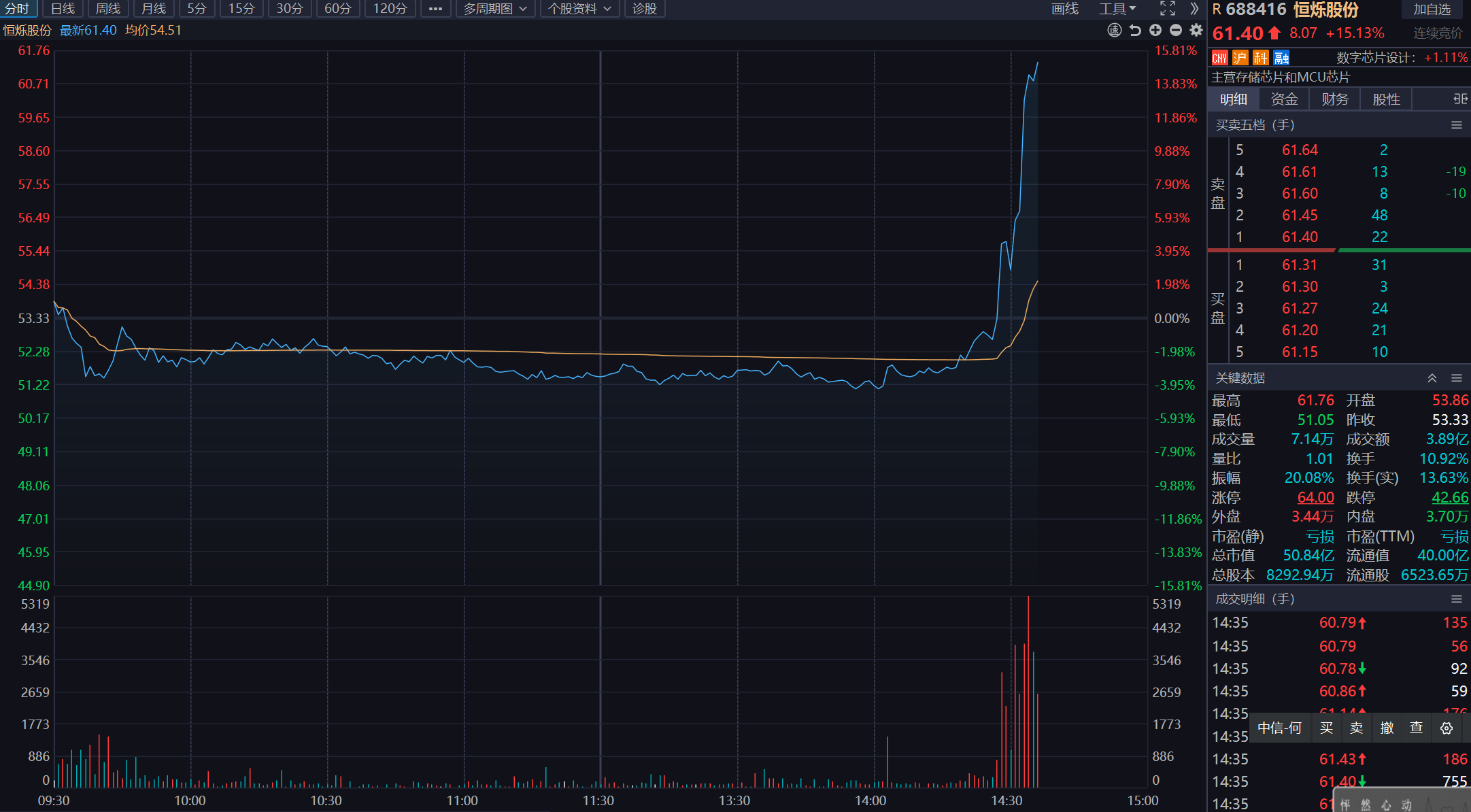This screenshot has height=812, width=1471.
Task: Open the 工具 tools dropdown
Action: point(1117,9)
